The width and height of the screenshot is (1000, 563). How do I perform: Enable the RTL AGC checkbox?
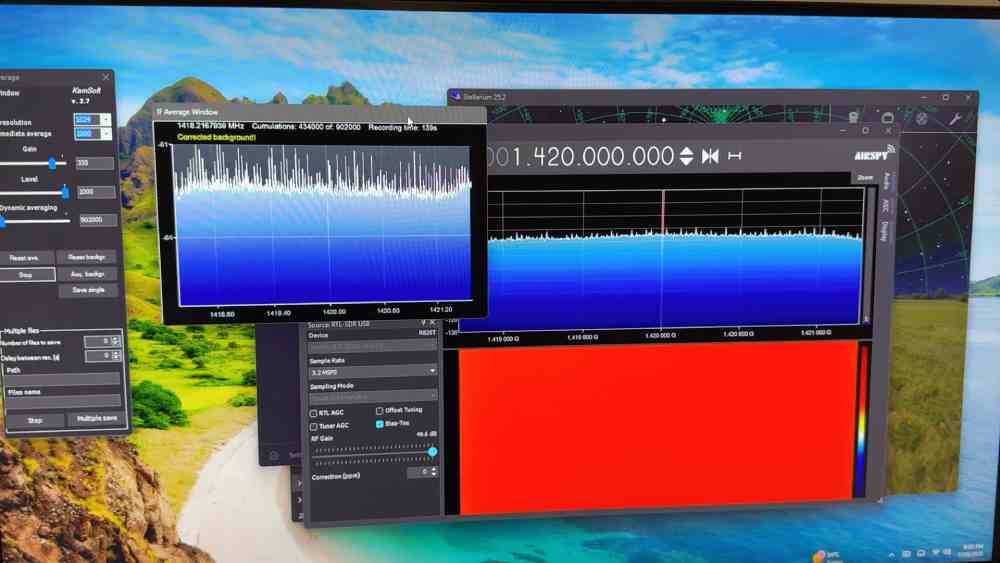(x=314, y=412)
